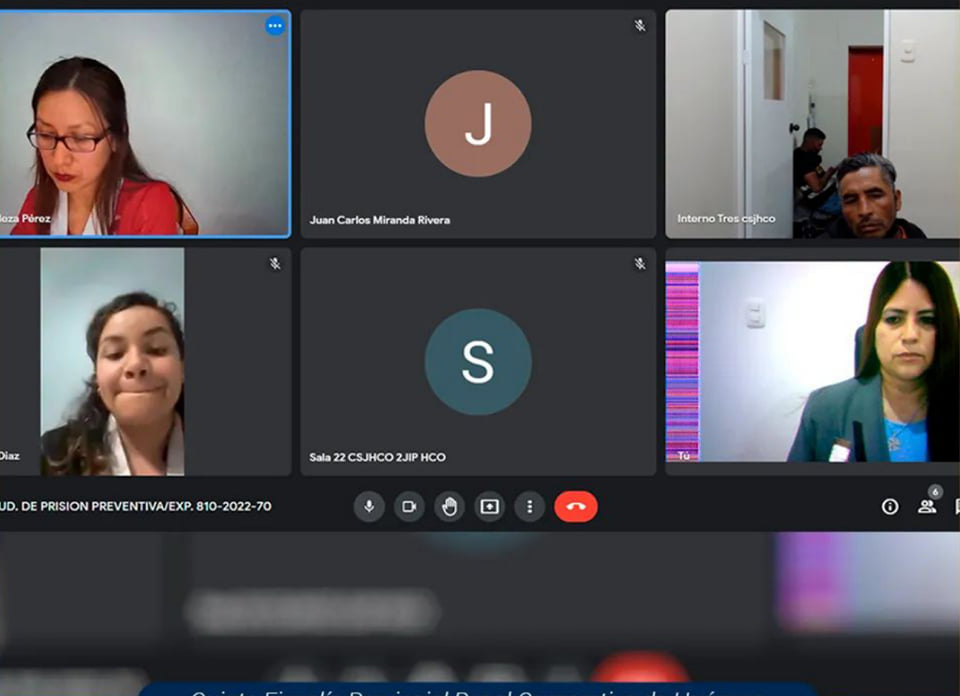This screenshot has height=696, width=960.
Task: Open more options in the call toolbar
Action: point(529,506)
